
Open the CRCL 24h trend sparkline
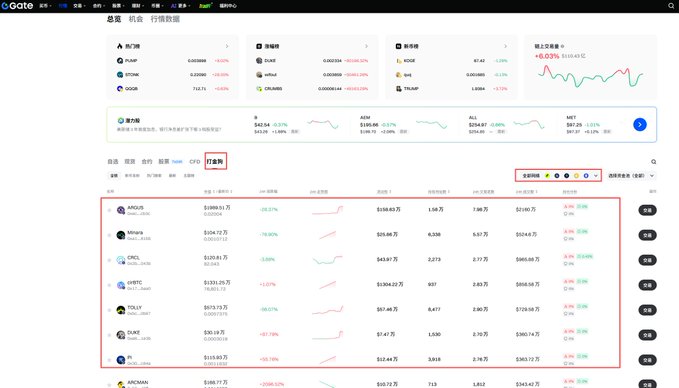tap(327, 260)
